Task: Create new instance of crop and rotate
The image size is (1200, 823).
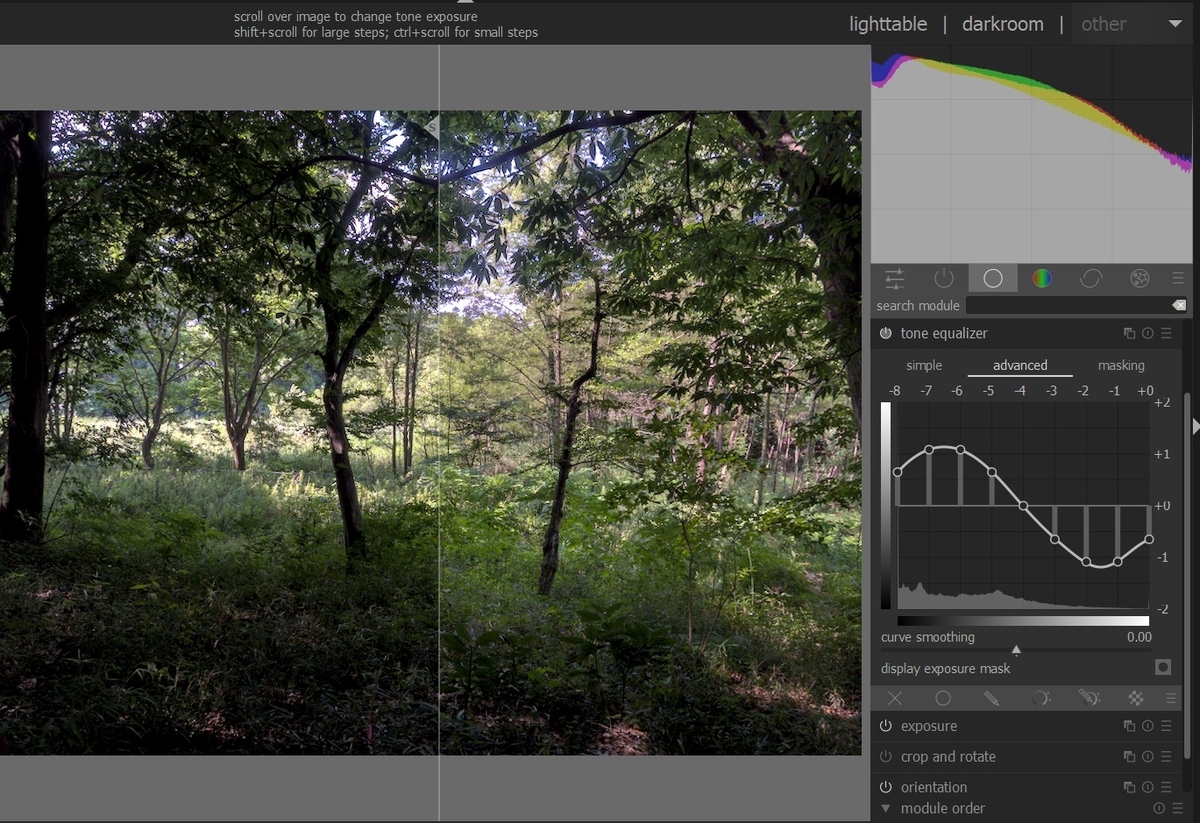Action: (x=1129, y=757)
